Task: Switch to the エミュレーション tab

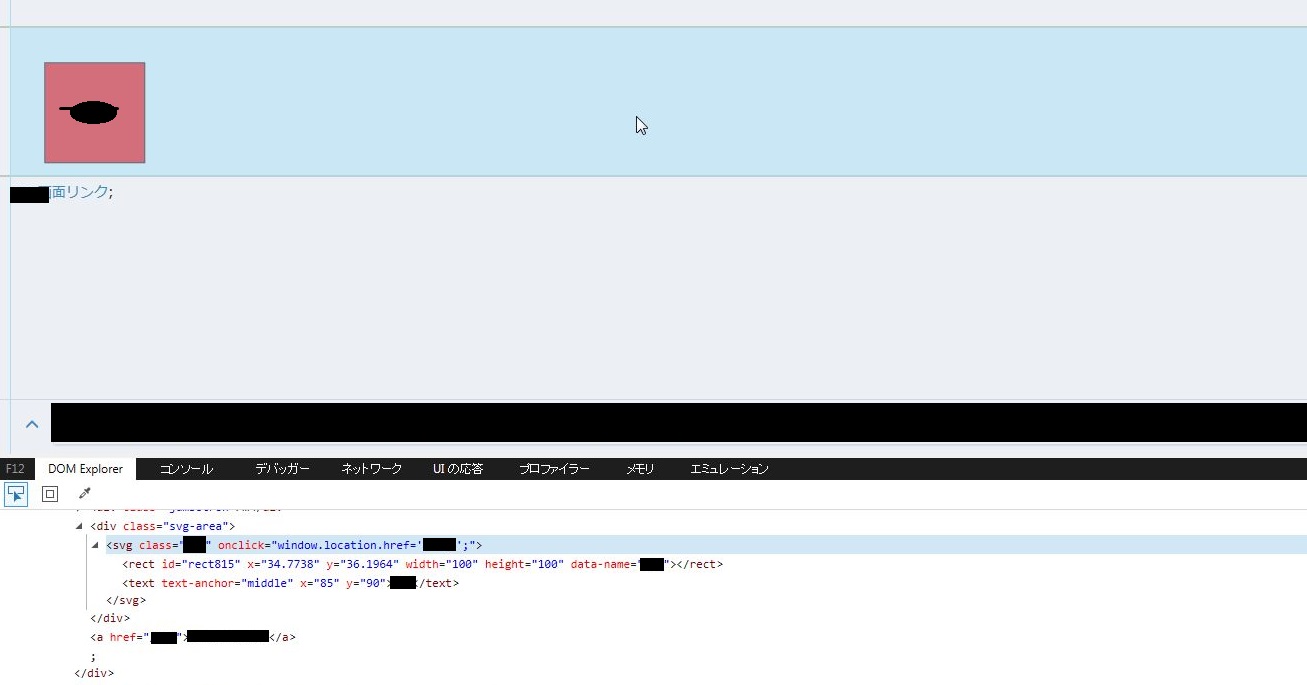Action: 729,469
